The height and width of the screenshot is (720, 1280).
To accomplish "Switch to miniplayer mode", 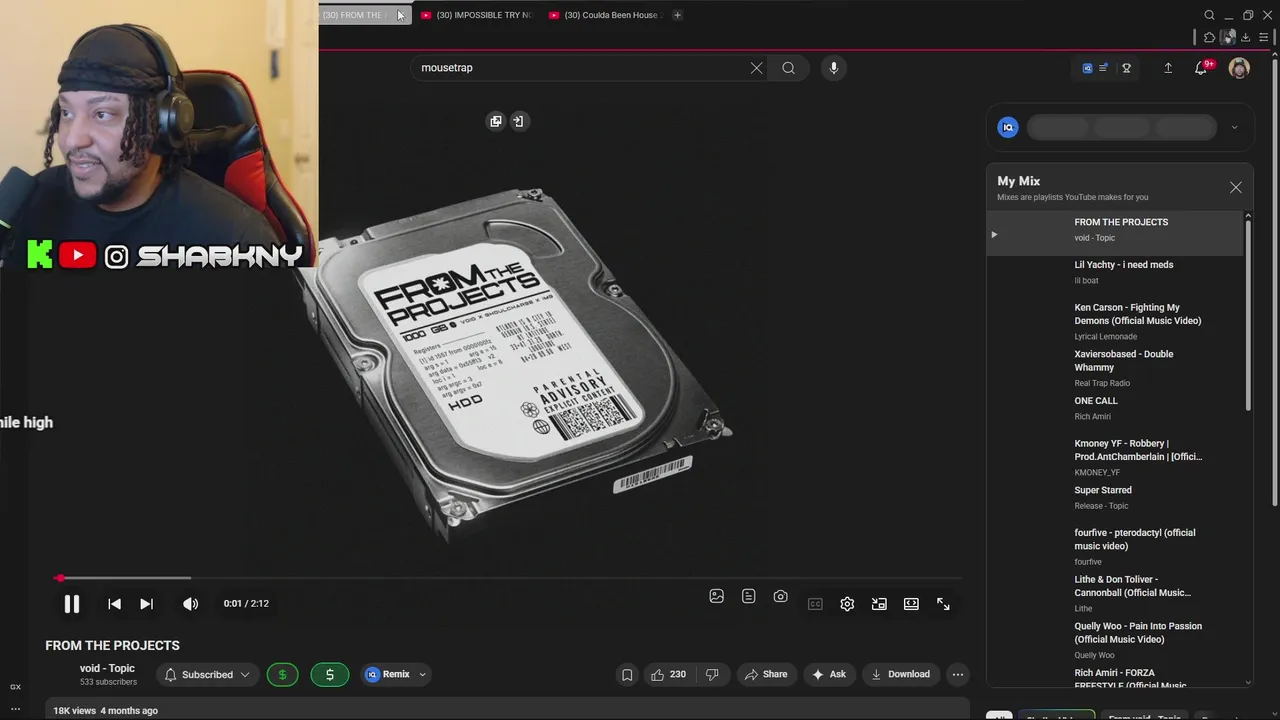I will coord(879,604).
